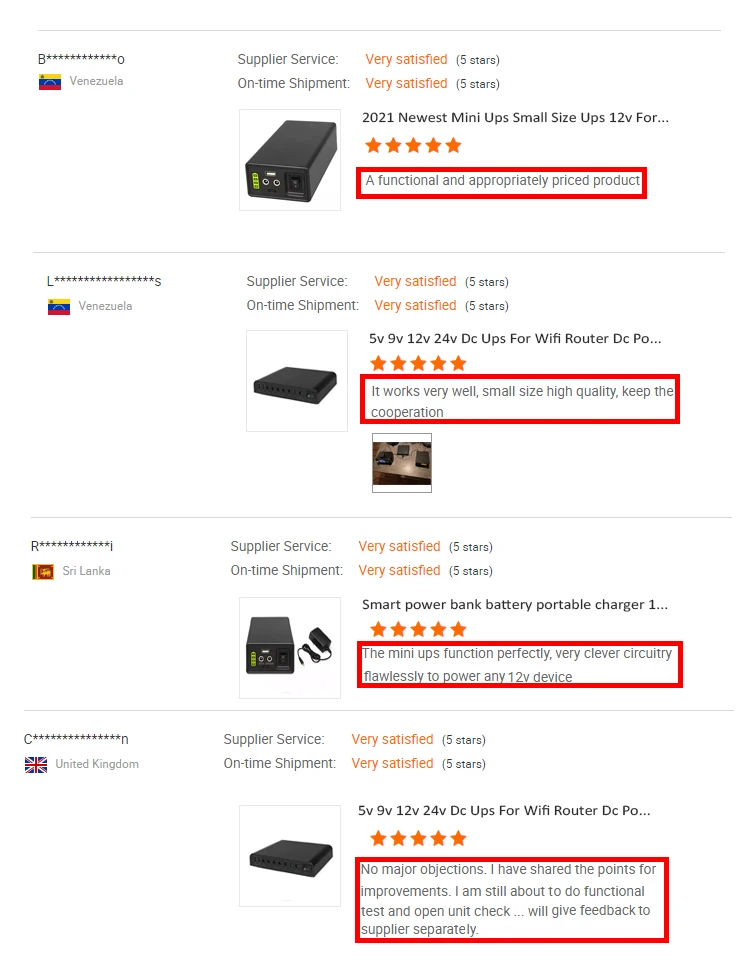Click star rating under 2021 Newest Mini Ups
Image resolution: width=750 pixels, height=960 pixels.
pyautogui.click(x=413, y=146)
